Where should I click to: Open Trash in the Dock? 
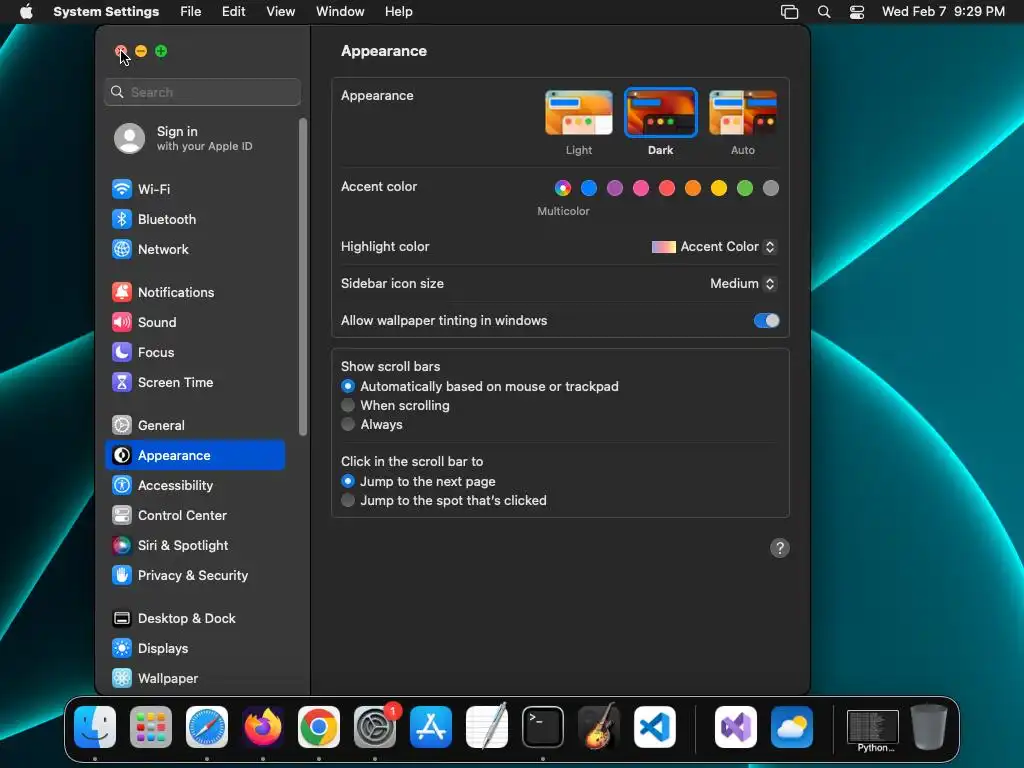(x=929, y=727)
